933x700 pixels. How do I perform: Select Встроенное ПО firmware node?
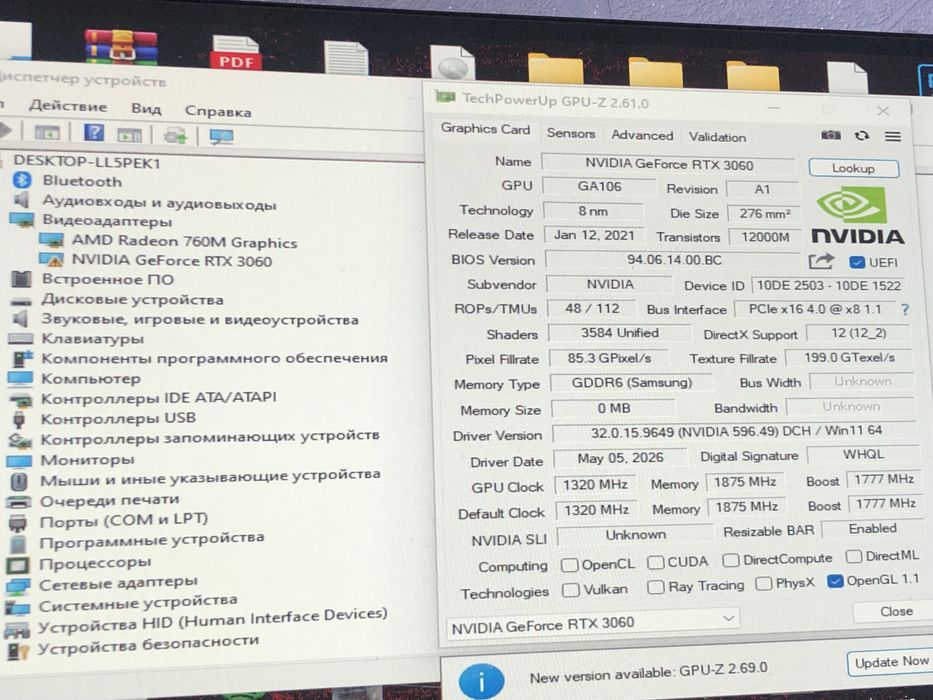[108, 279]
